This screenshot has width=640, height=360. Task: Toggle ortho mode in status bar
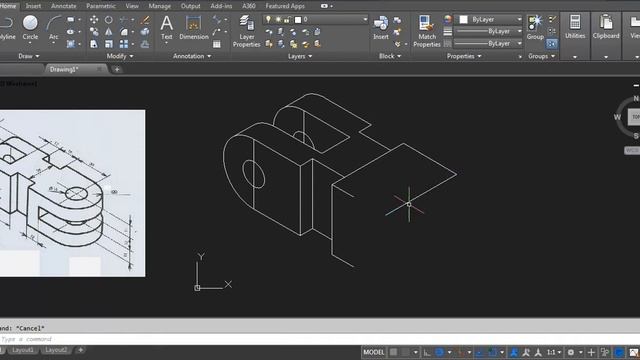(427, 352)
